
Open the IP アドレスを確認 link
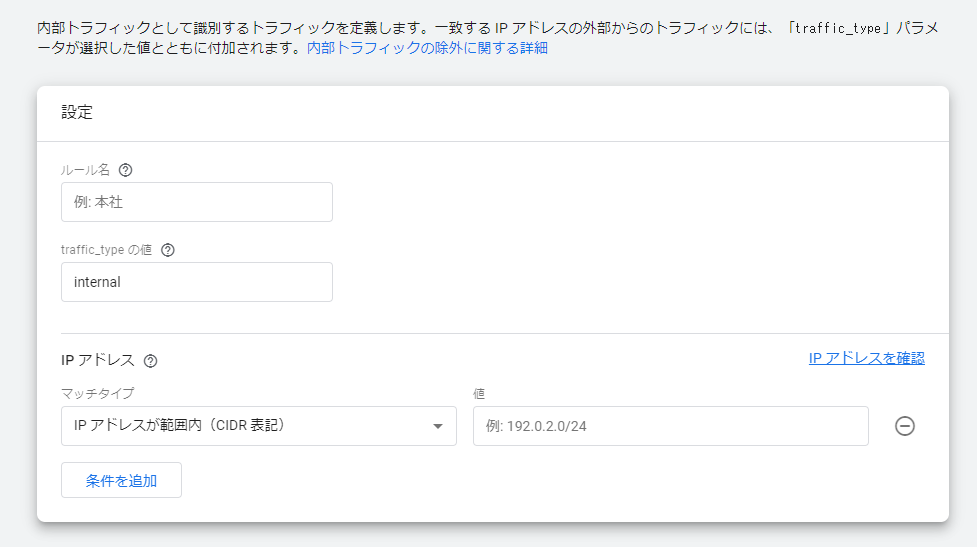[x=867, y=358]
